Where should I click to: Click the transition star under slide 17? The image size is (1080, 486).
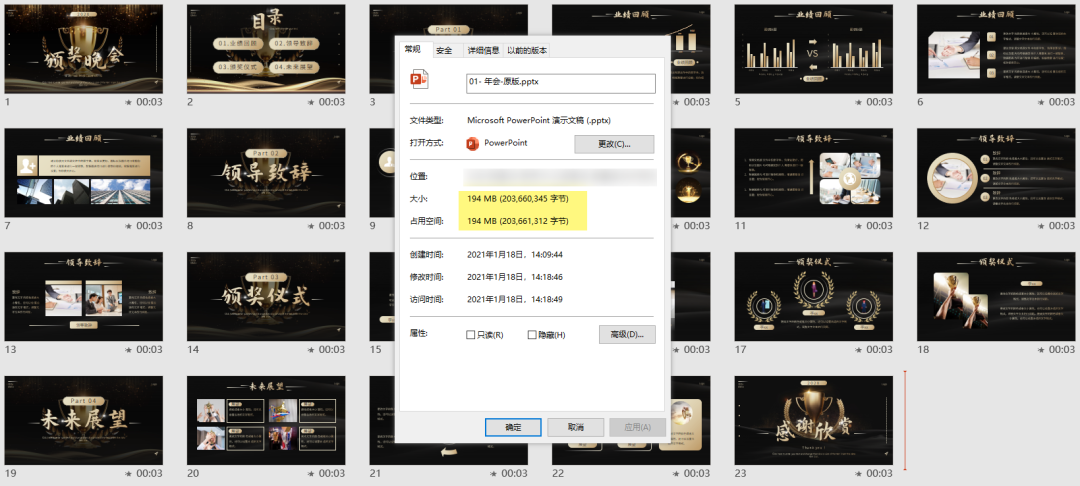pyautogui.click(x=859, y=350)
